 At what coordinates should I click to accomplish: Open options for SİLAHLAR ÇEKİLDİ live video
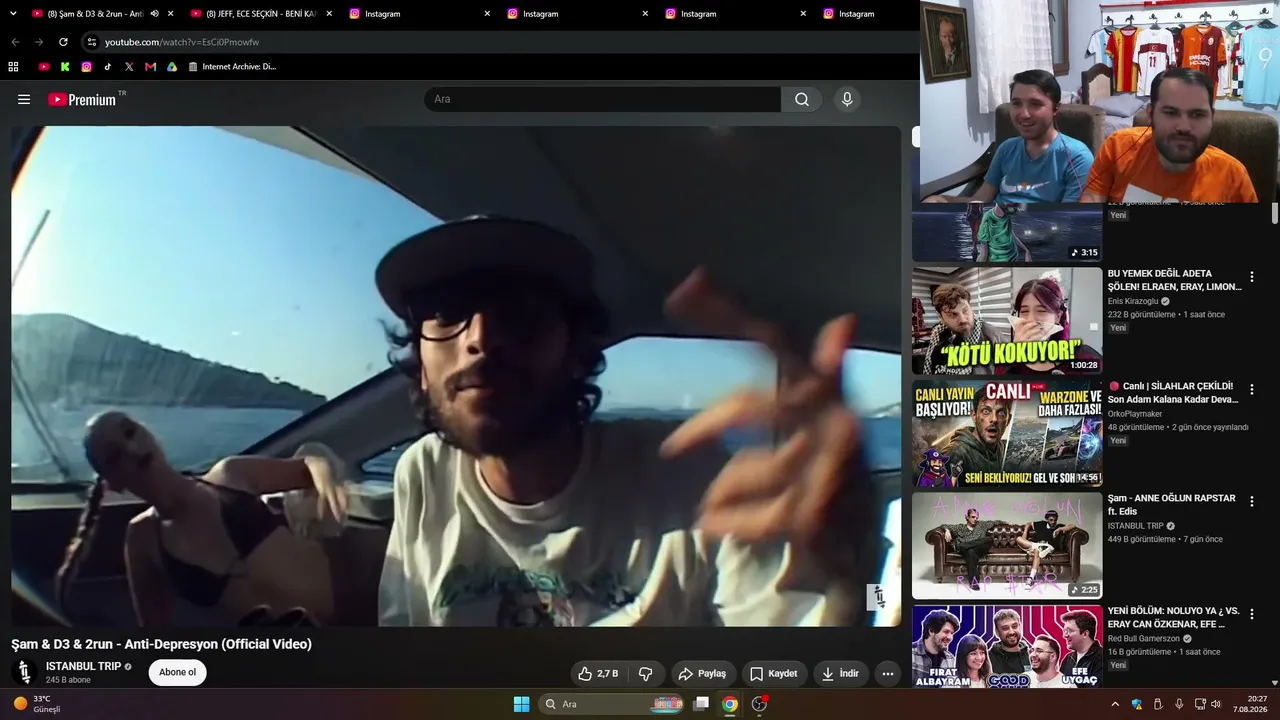pos(1251,389)
